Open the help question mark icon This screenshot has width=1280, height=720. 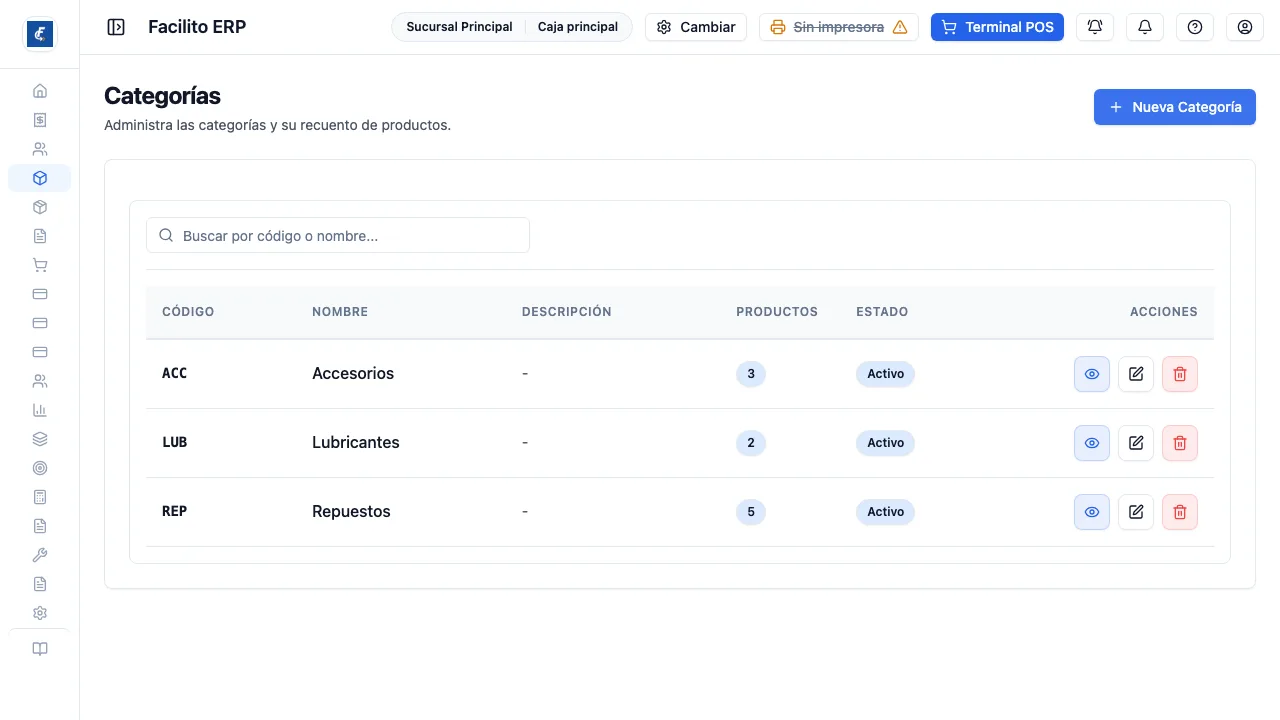click(1195, 27)
